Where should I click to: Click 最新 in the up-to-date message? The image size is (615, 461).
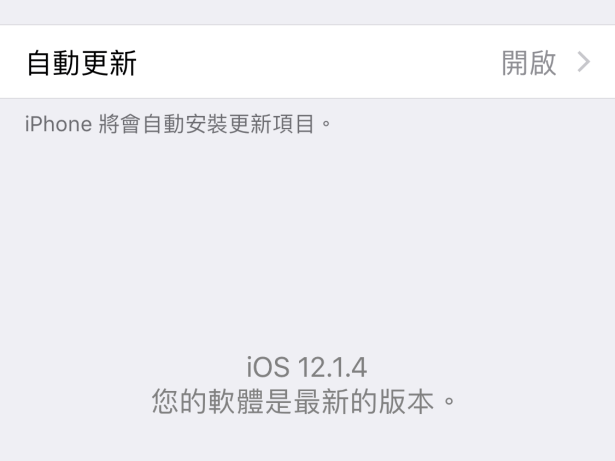pyautogui.click(x=321, y=402)
